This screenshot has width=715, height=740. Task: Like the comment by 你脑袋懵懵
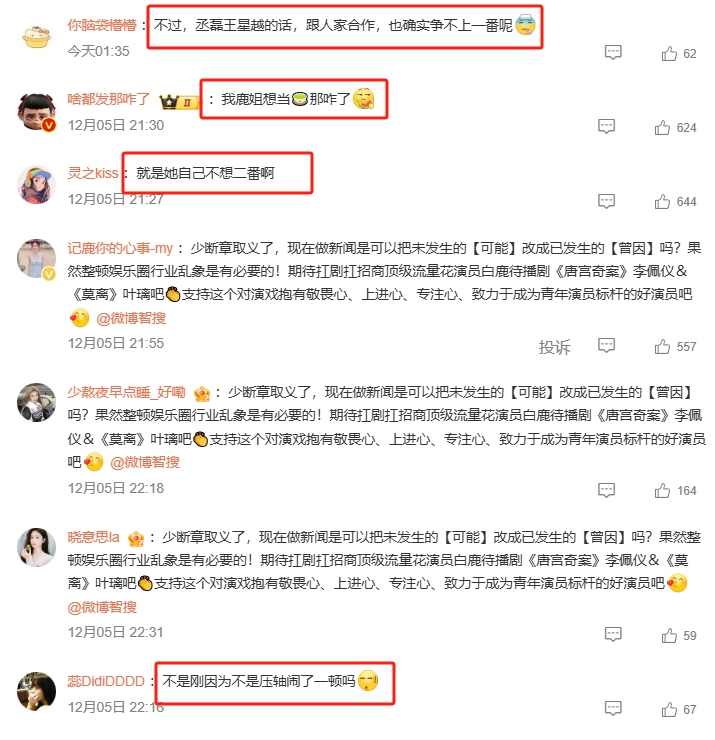pos(678,54)
